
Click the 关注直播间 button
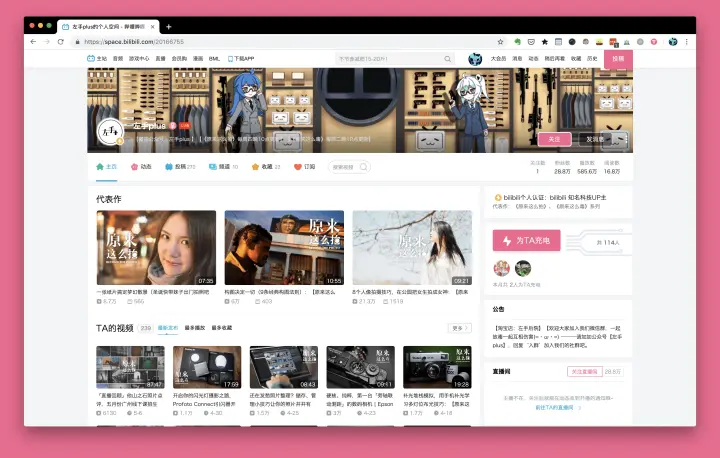click(585, 372)
